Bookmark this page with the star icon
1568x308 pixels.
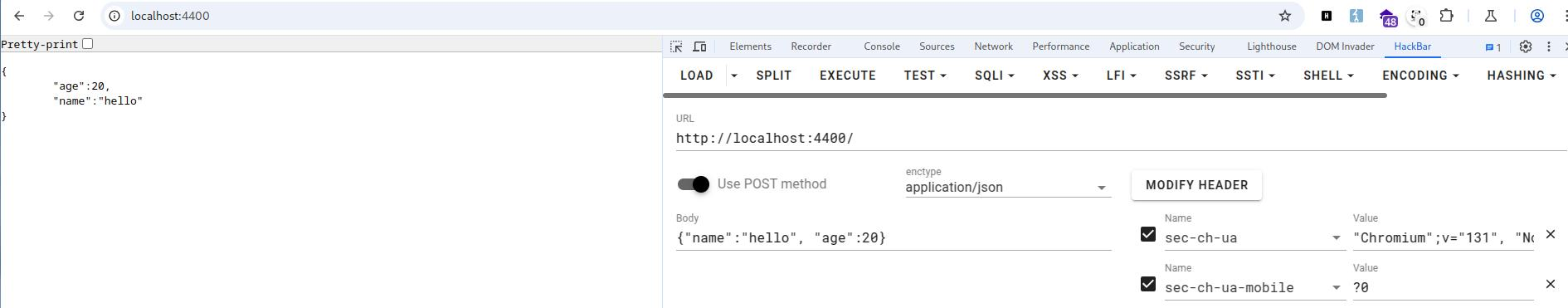point(1285,16)
